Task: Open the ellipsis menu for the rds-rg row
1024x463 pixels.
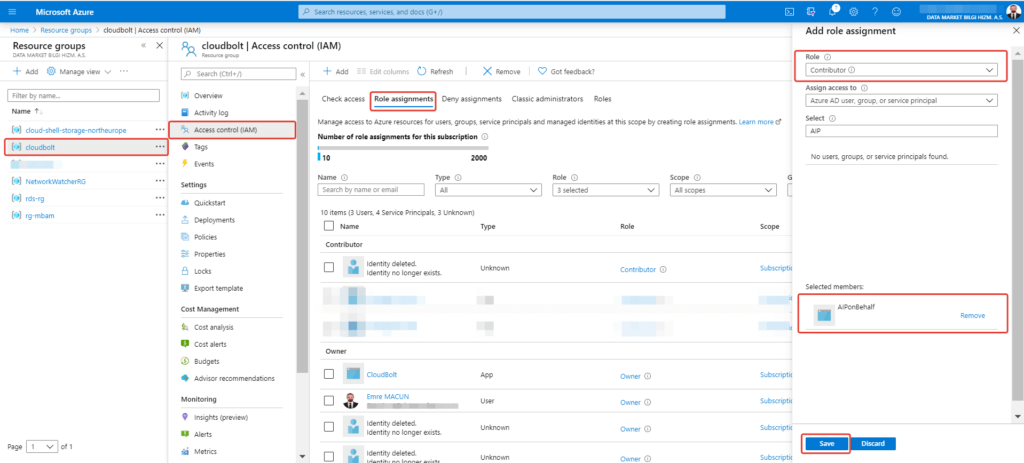Action: (160, 198)
